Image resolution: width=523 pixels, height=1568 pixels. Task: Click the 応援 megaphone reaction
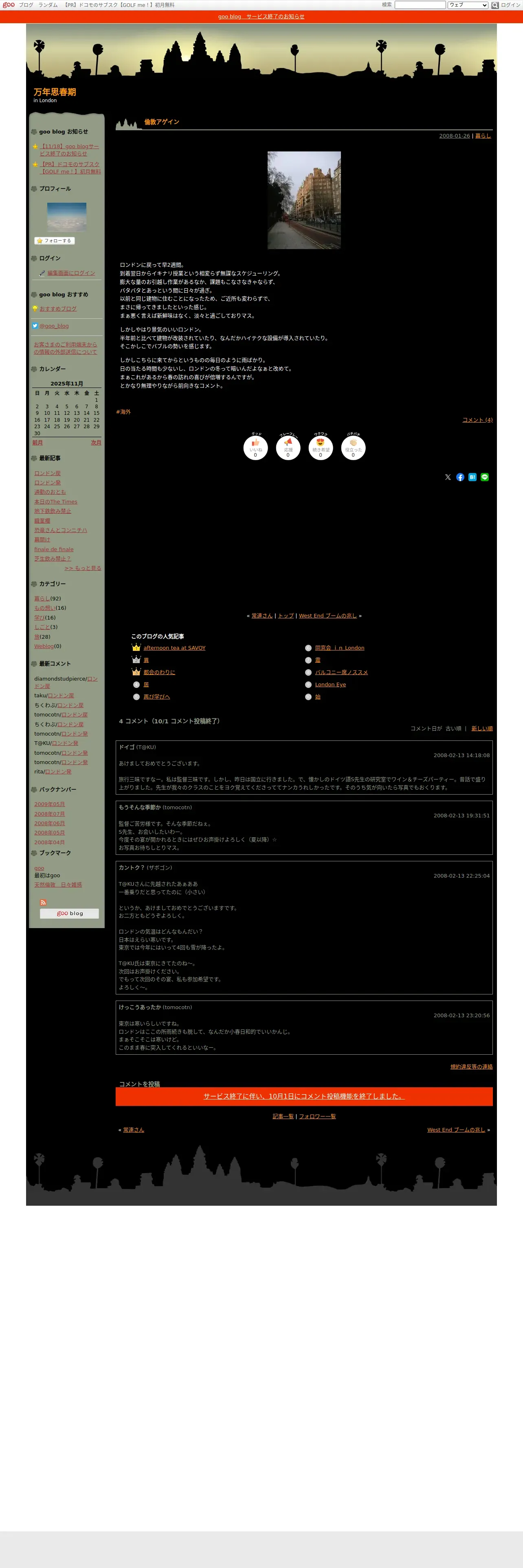pyautogui.click(x=288, y=447)
